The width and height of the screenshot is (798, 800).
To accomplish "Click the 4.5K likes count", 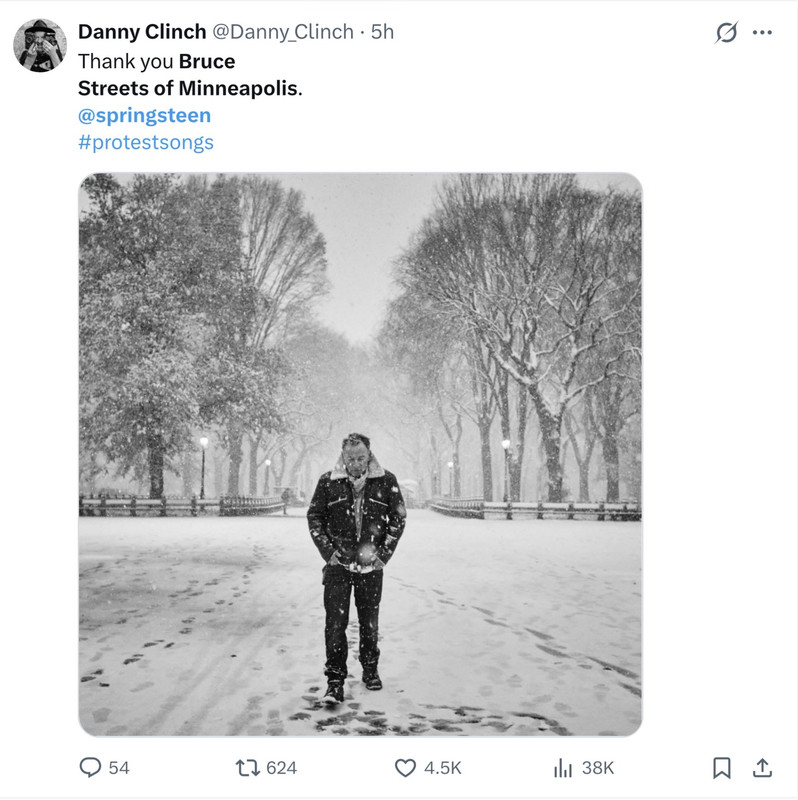I will (442, 767).
